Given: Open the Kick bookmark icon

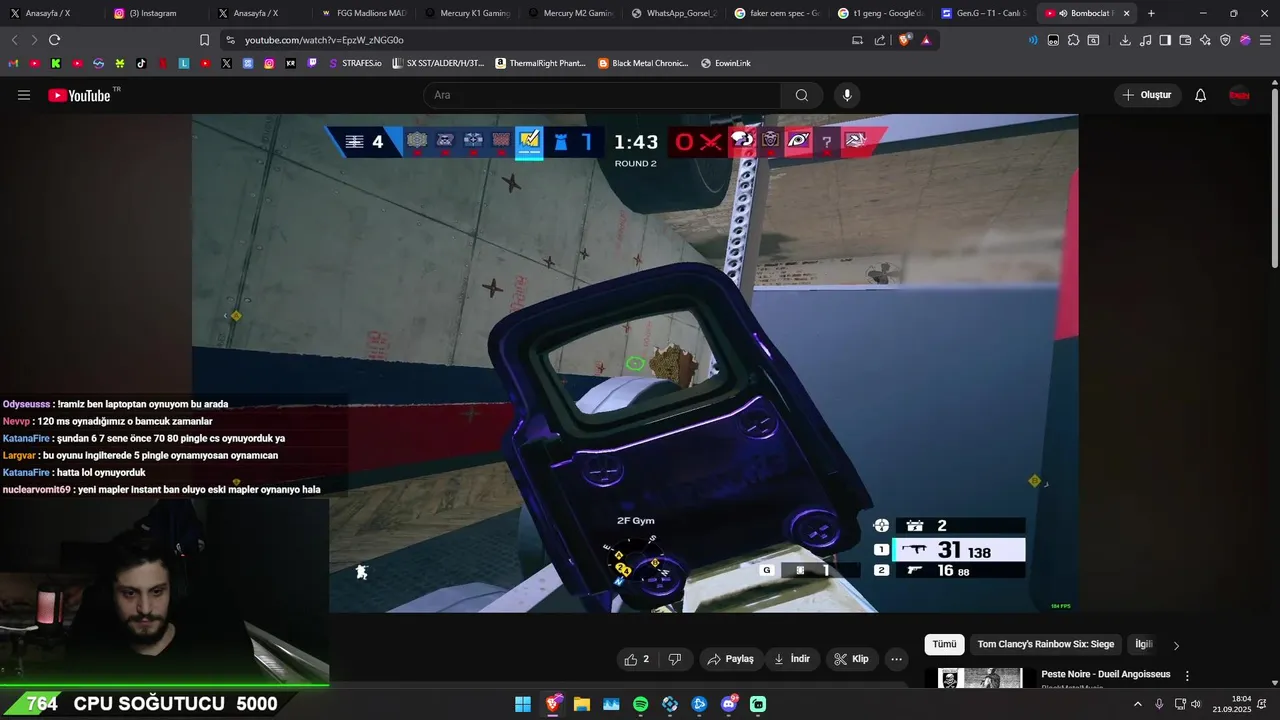Looking at the screenshot, I should [56, 63].
